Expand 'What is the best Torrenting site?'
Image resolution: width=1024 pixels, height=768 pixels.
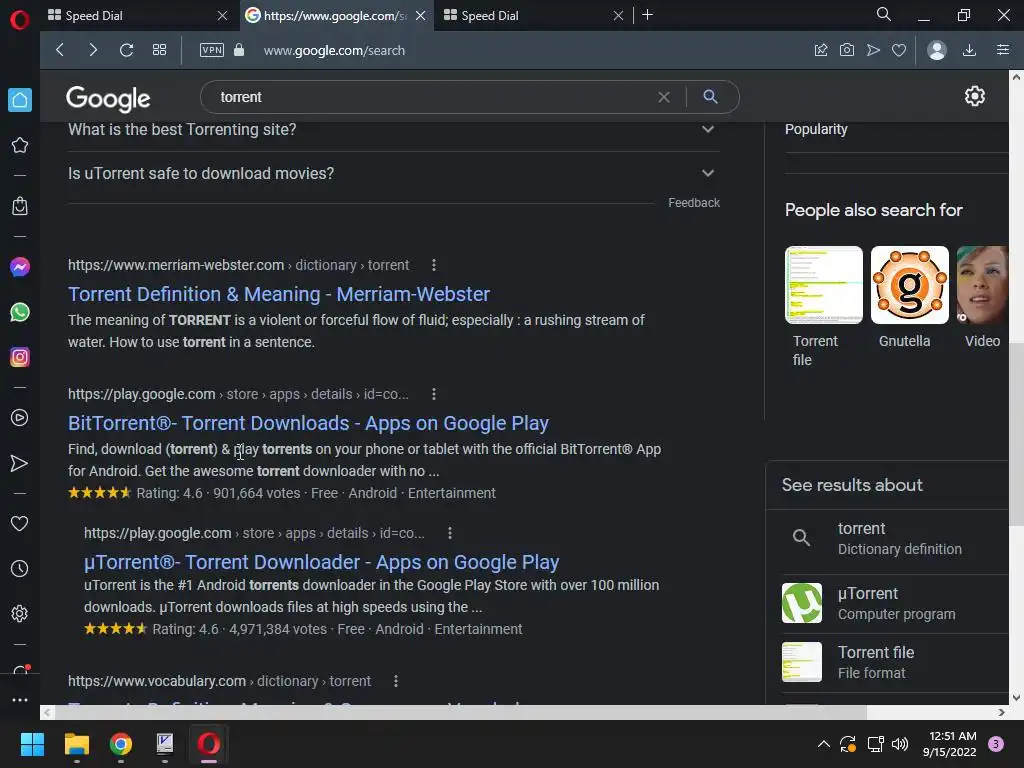(x=394, y=130)
